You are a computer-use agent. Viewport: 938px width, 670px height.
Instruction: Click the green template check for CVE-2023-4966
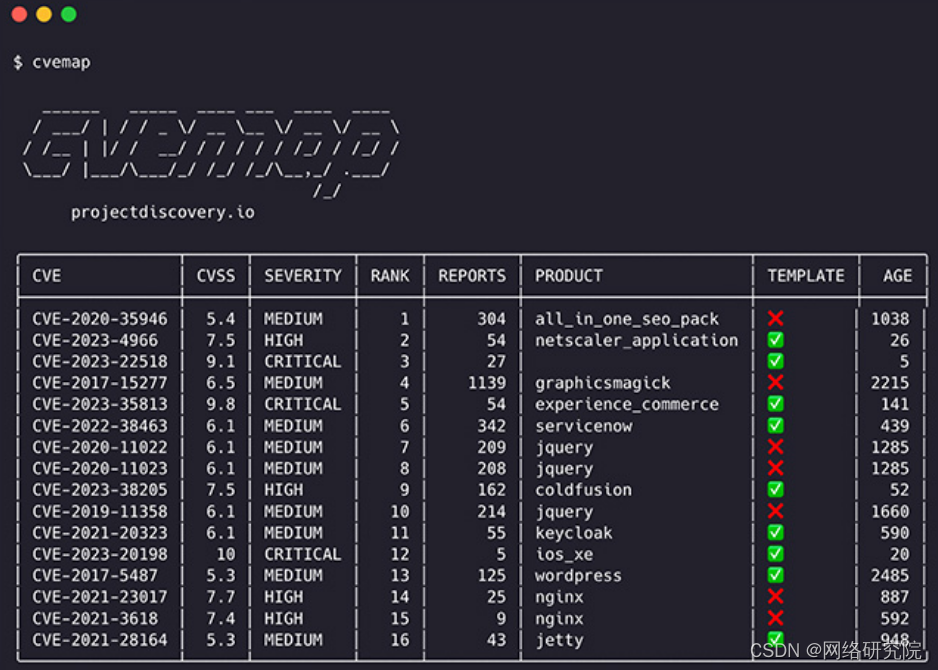click(775, 340)
